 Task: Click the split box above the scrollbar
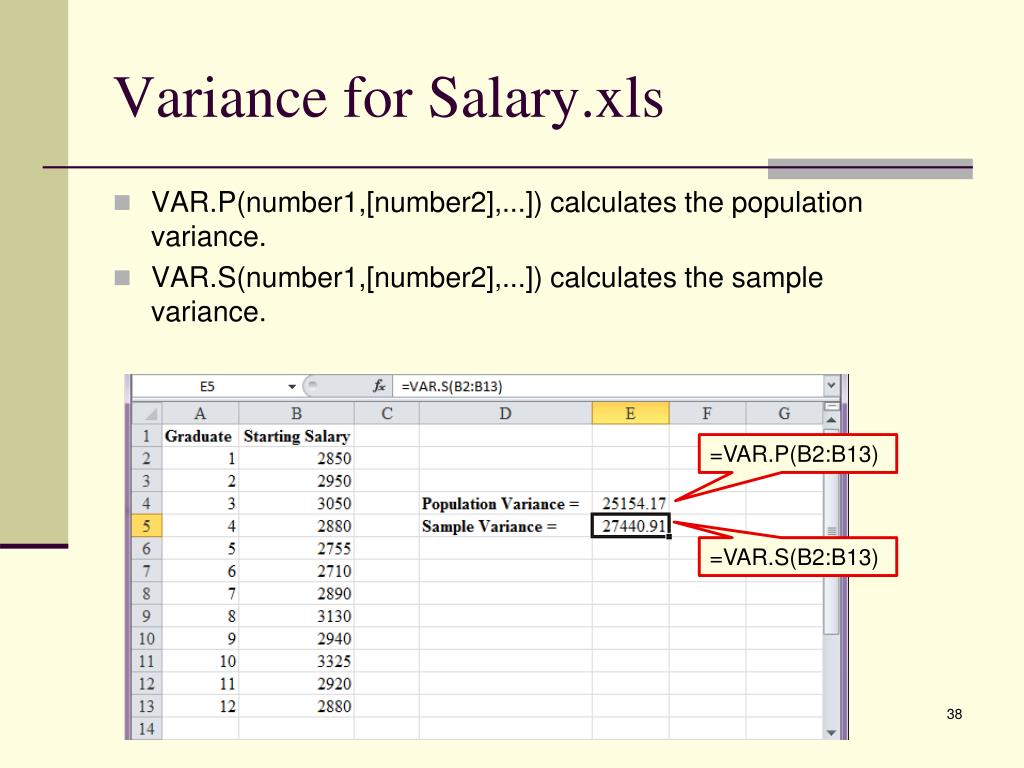831,406
